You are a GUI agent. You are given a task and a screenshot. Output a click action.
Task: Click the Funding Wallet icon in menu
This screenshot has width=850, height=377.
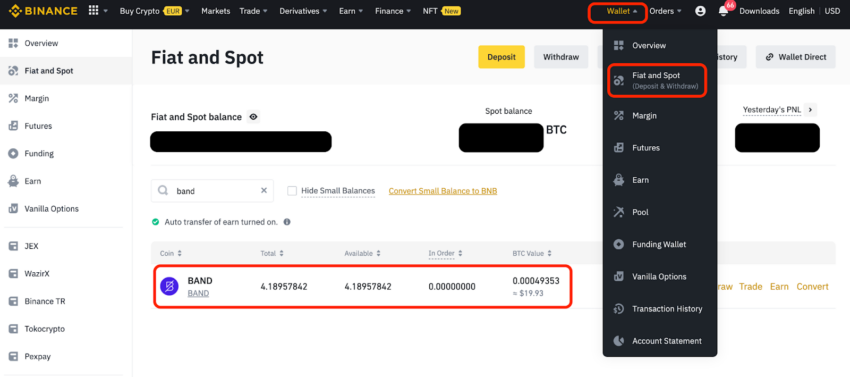pos(619,244)
